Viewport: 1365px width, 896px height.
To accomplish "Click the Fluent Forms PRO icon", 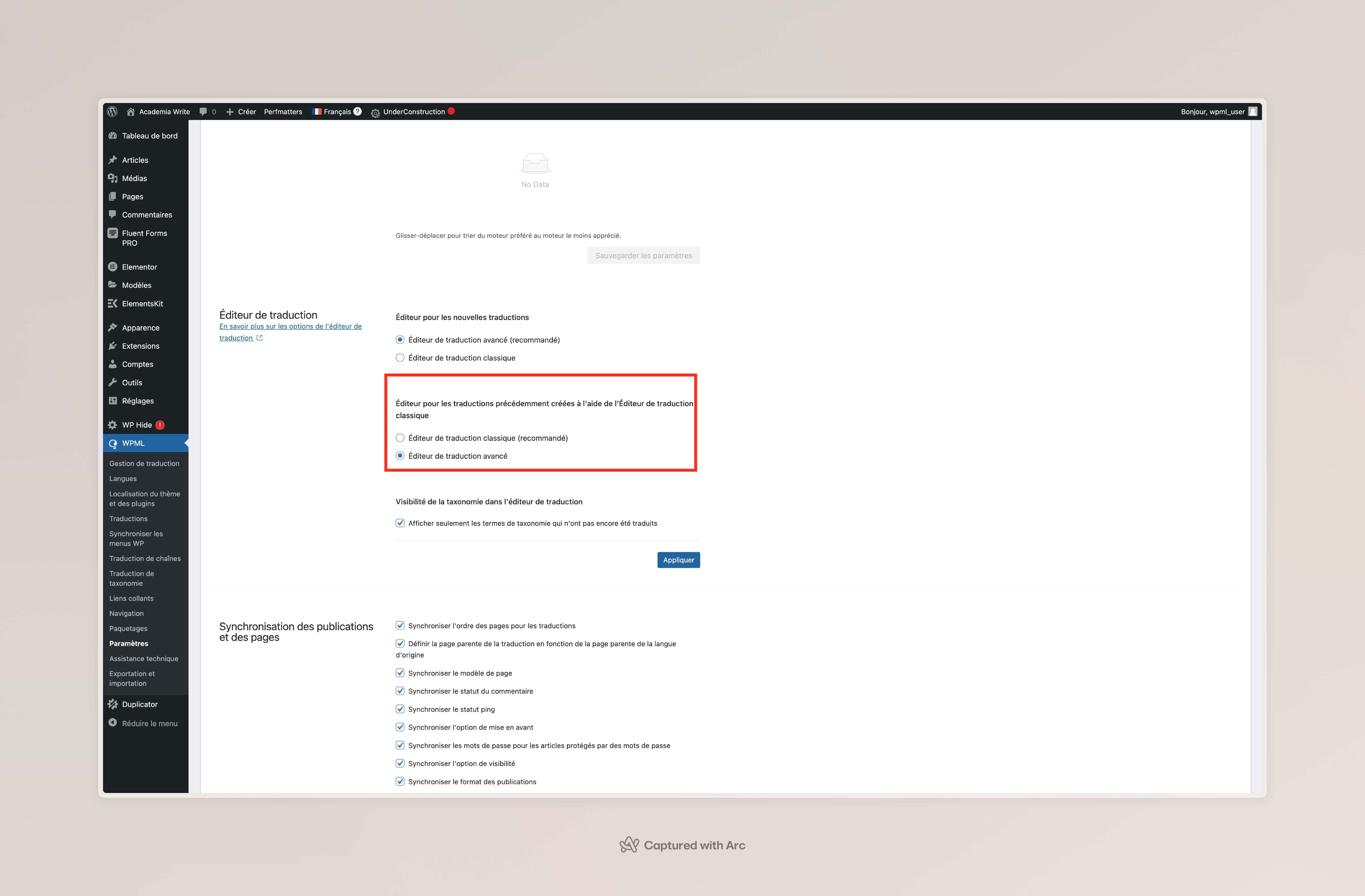I will (x=113, y=233).
